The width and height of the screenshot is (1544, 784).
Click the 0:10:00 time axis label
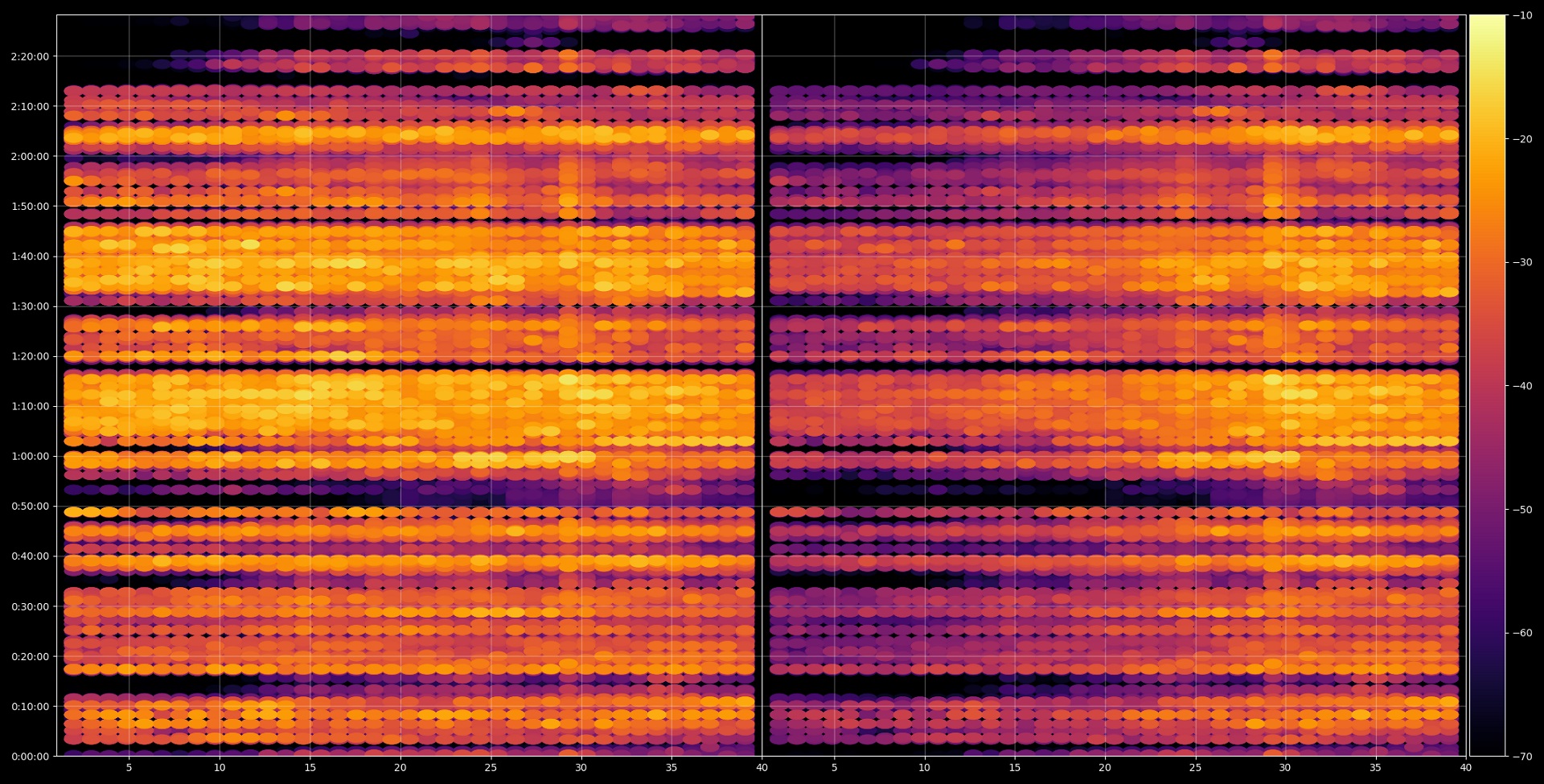pyautogui.click(x=30, y=707)
